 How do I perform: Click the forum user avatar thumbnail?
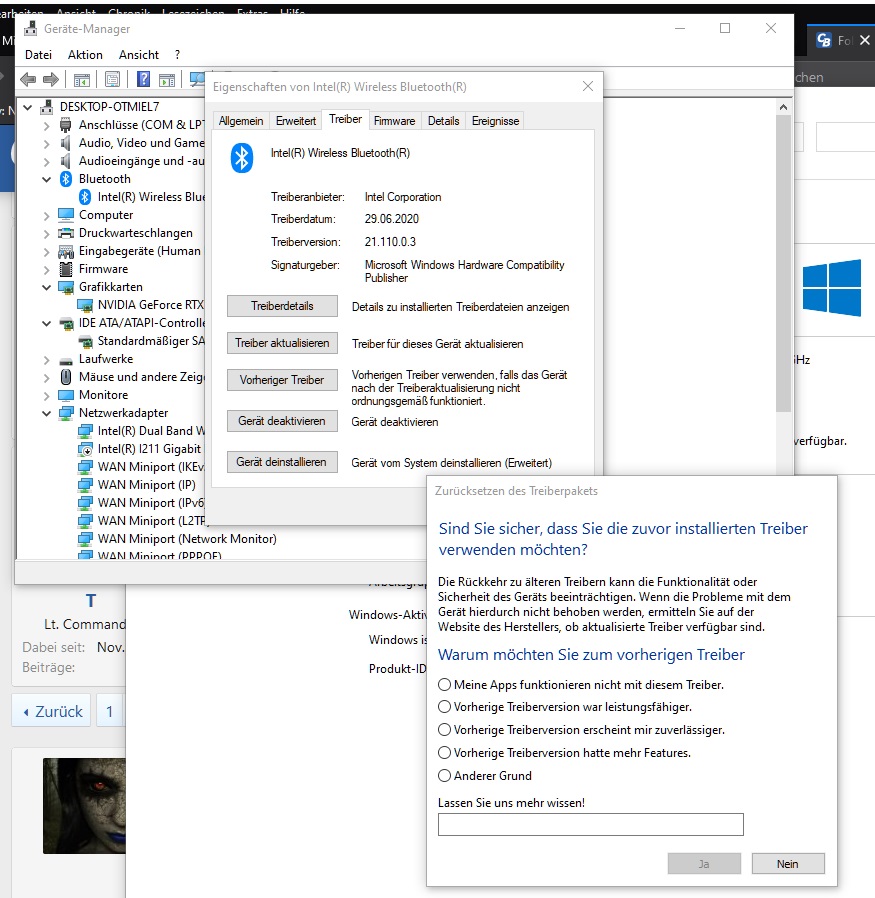point(84,806)
